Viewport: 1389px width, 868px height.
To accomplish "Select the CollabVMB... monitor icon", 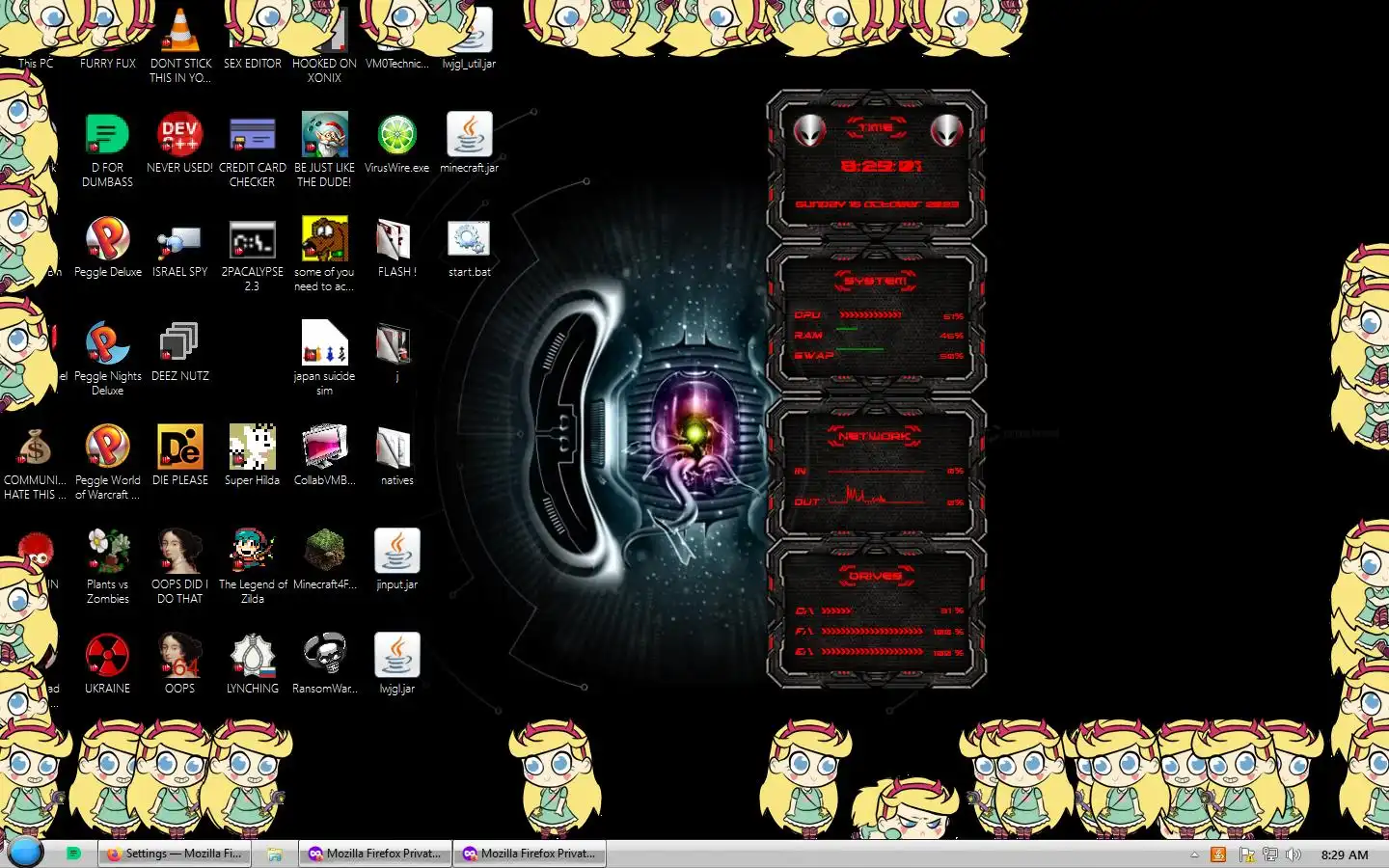I will click(324, 455).
